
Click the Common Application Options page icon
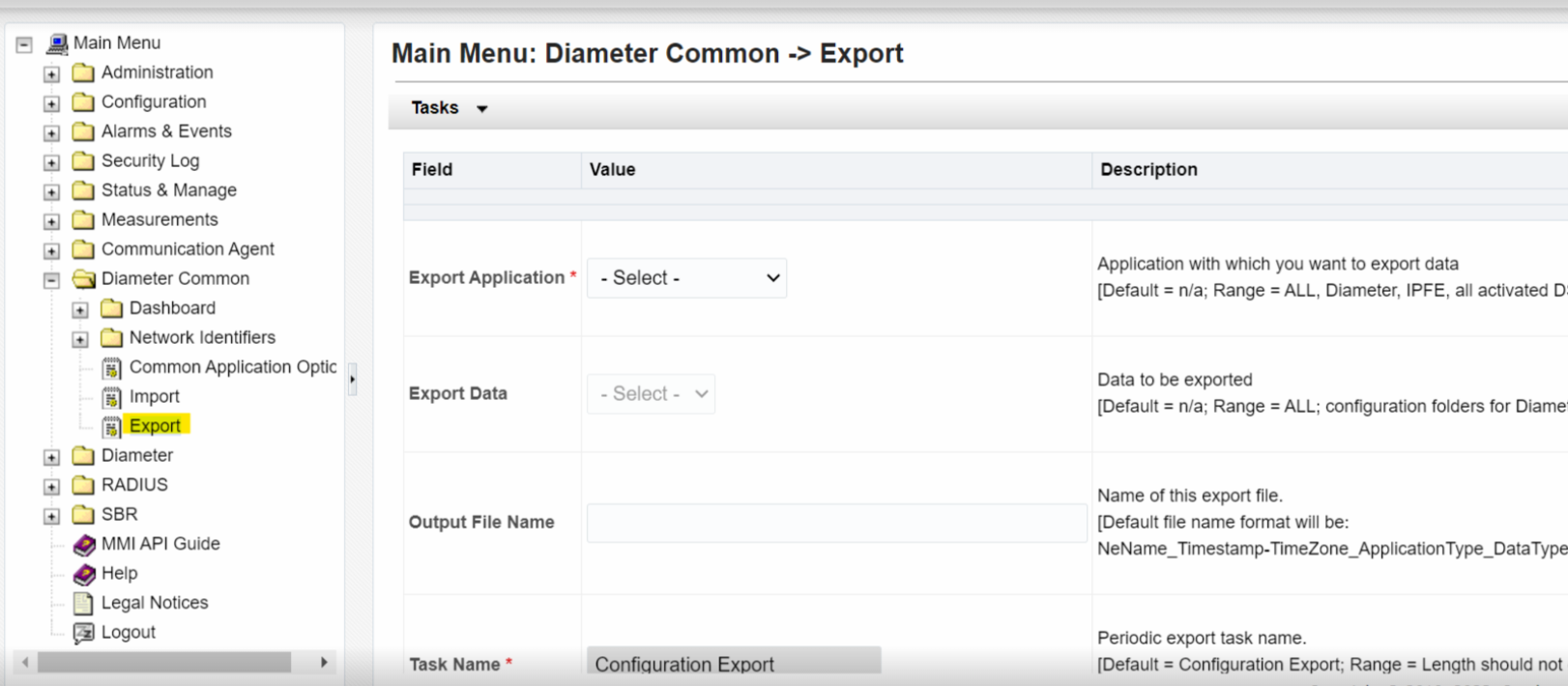[x=111, y=368]
